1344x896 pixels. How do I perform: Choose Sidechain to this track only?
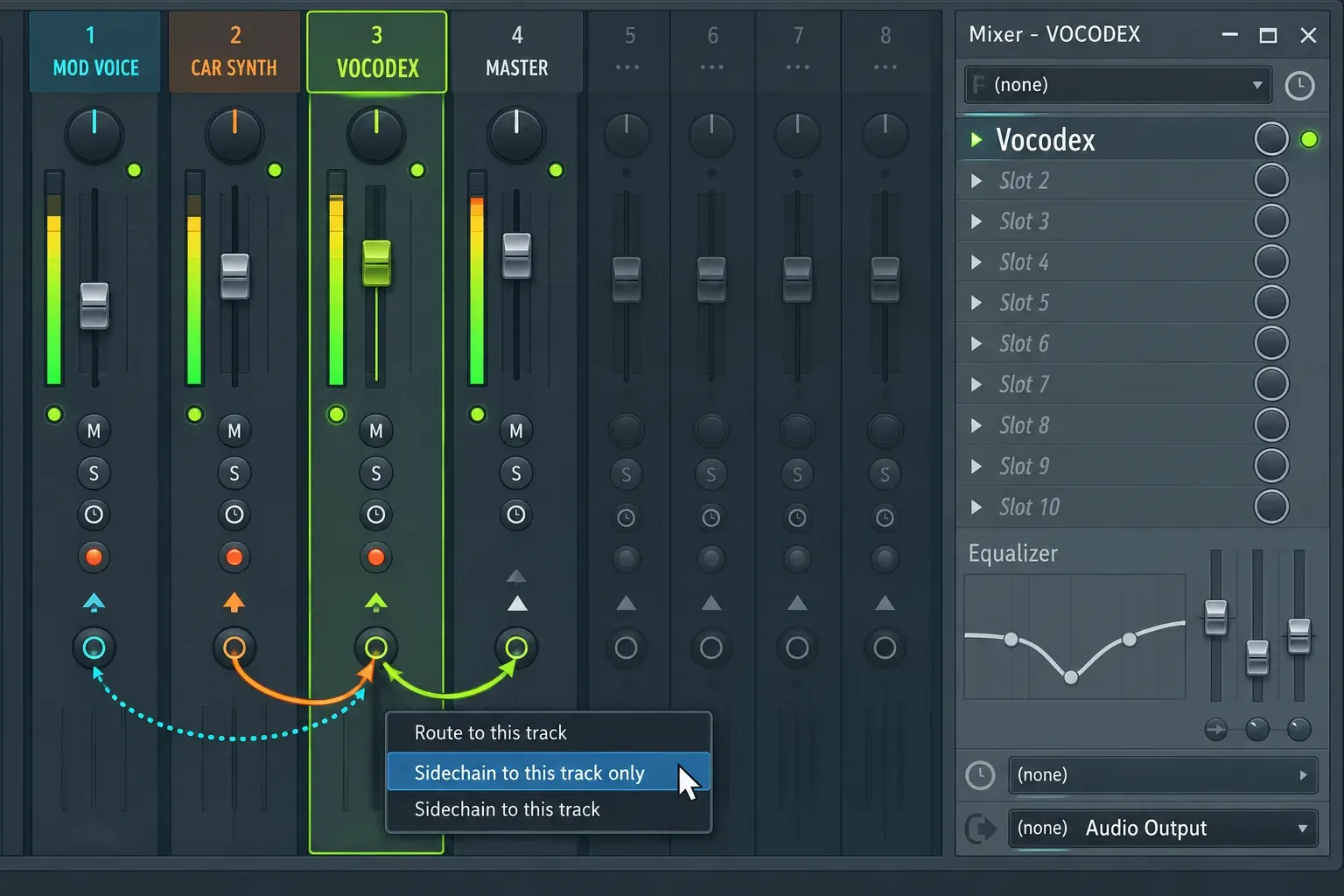pyautogui.click(x=549, y=773)
